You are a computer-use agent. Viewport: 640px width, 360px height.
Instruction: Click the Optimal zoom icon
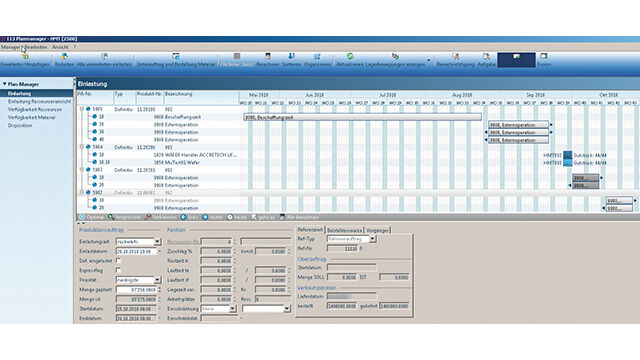point(82,218)
